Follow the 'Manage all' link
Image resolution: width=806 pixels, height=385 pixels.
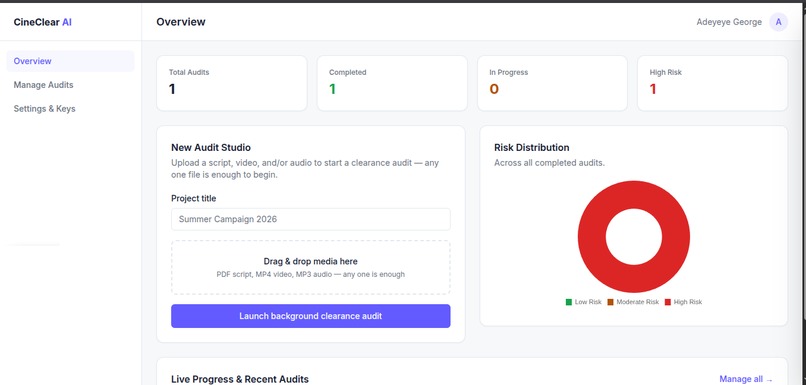tap(746, 379)
